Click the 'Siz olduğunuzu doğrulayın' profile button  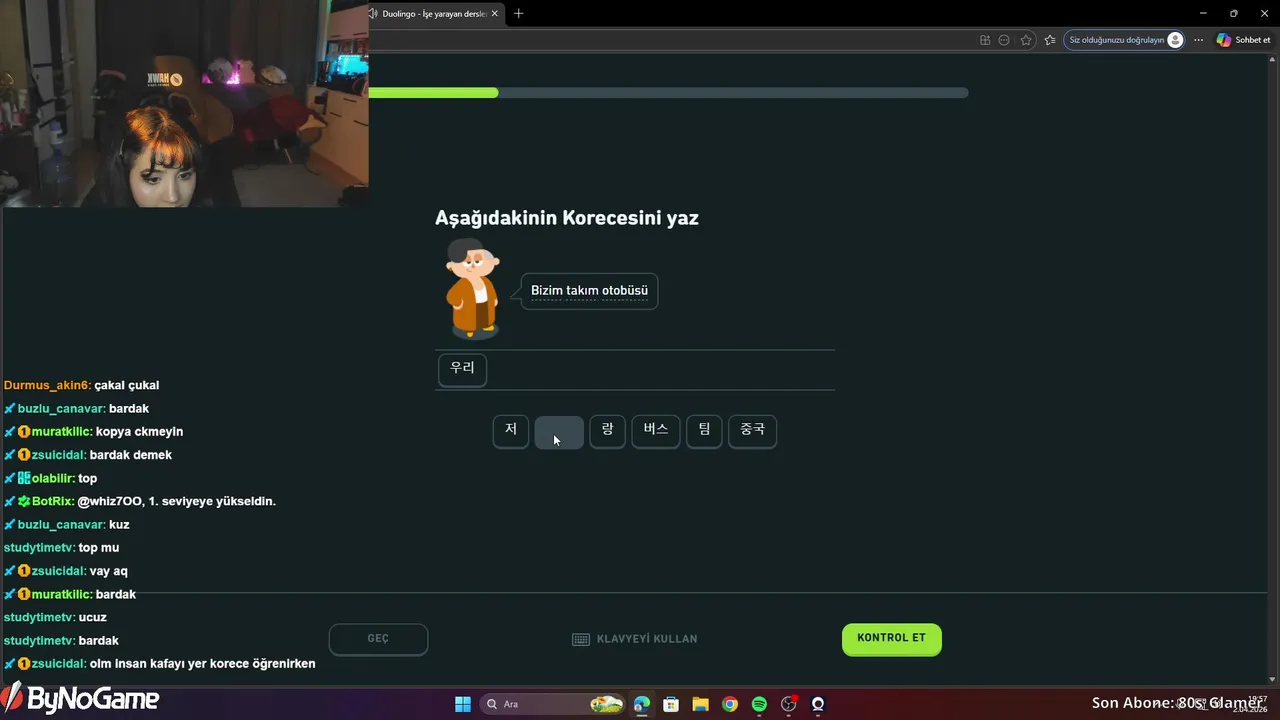click(1124, 40)
